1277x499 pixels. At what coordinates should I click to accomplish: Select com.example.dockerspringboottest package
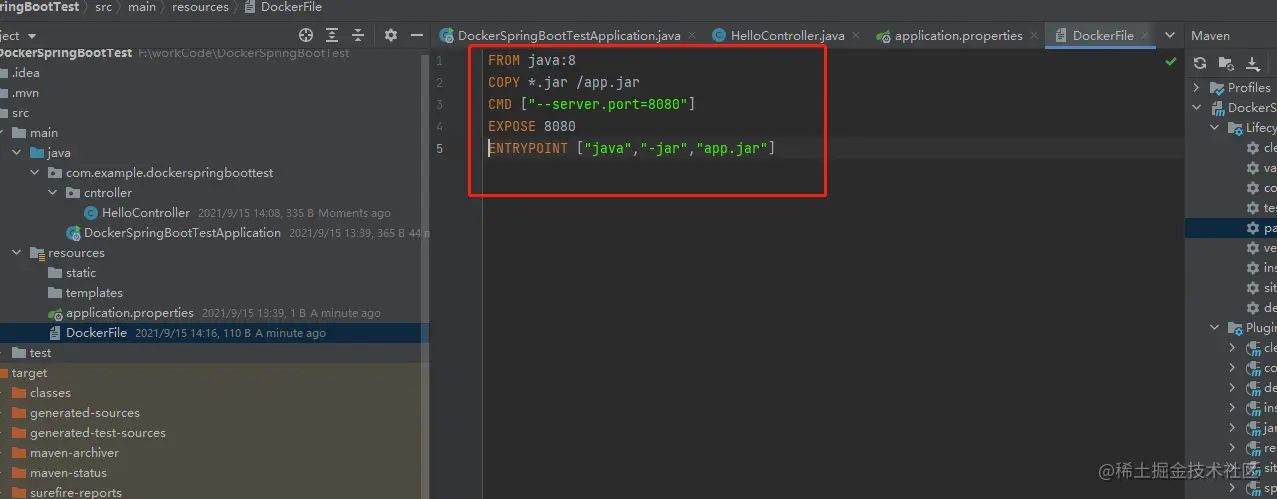(169, 173)
